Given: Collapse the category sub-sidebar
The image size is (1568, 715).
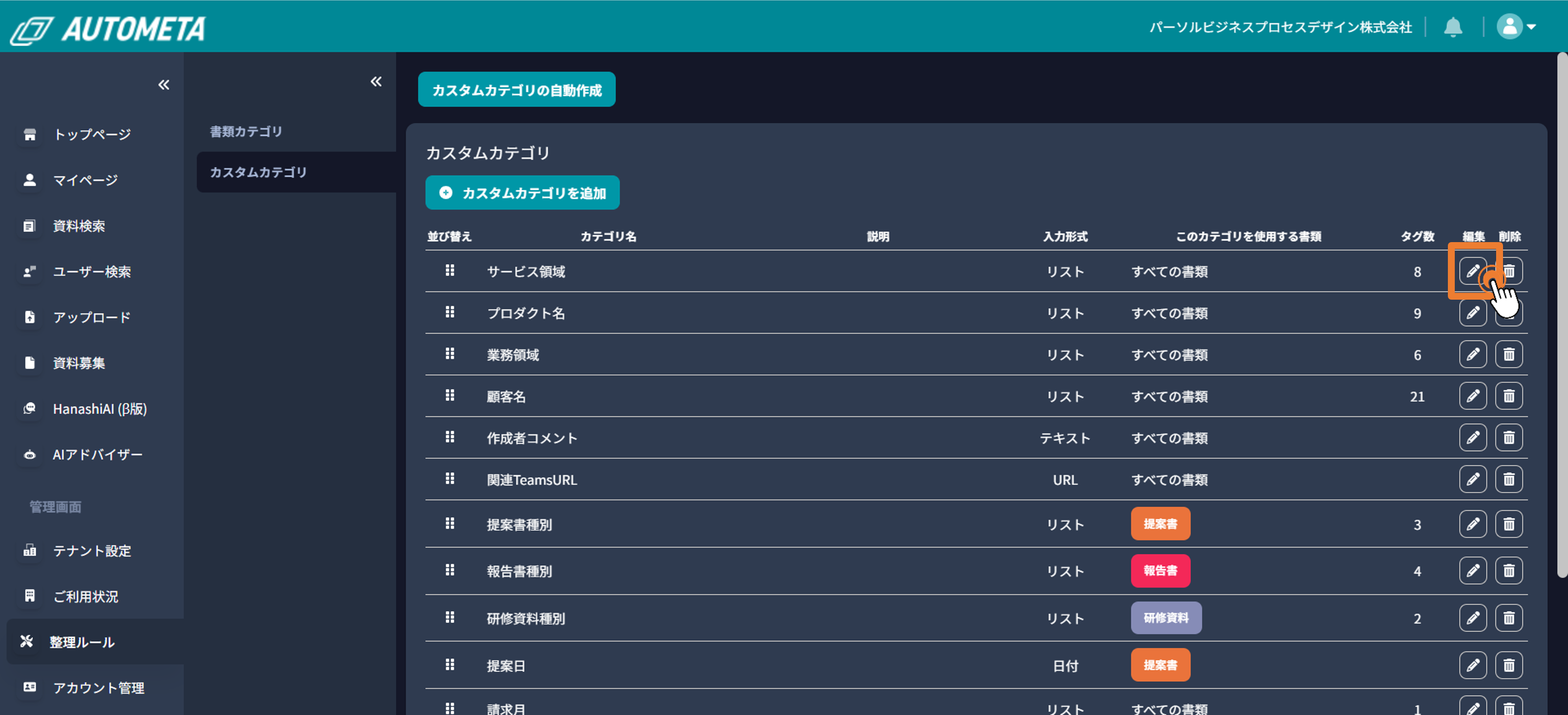Looking at the screenshot, I should click(376, 82).
